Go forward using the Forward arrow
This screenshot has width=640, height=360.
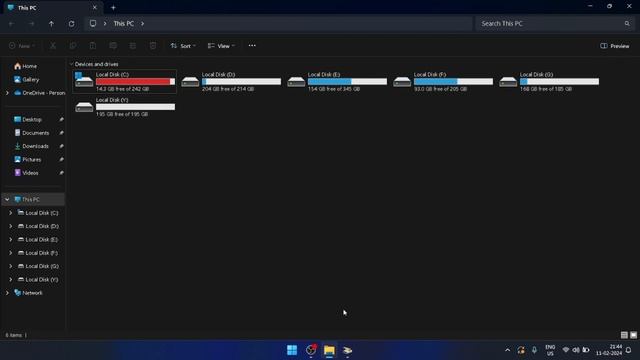click(x=31, y=24)
